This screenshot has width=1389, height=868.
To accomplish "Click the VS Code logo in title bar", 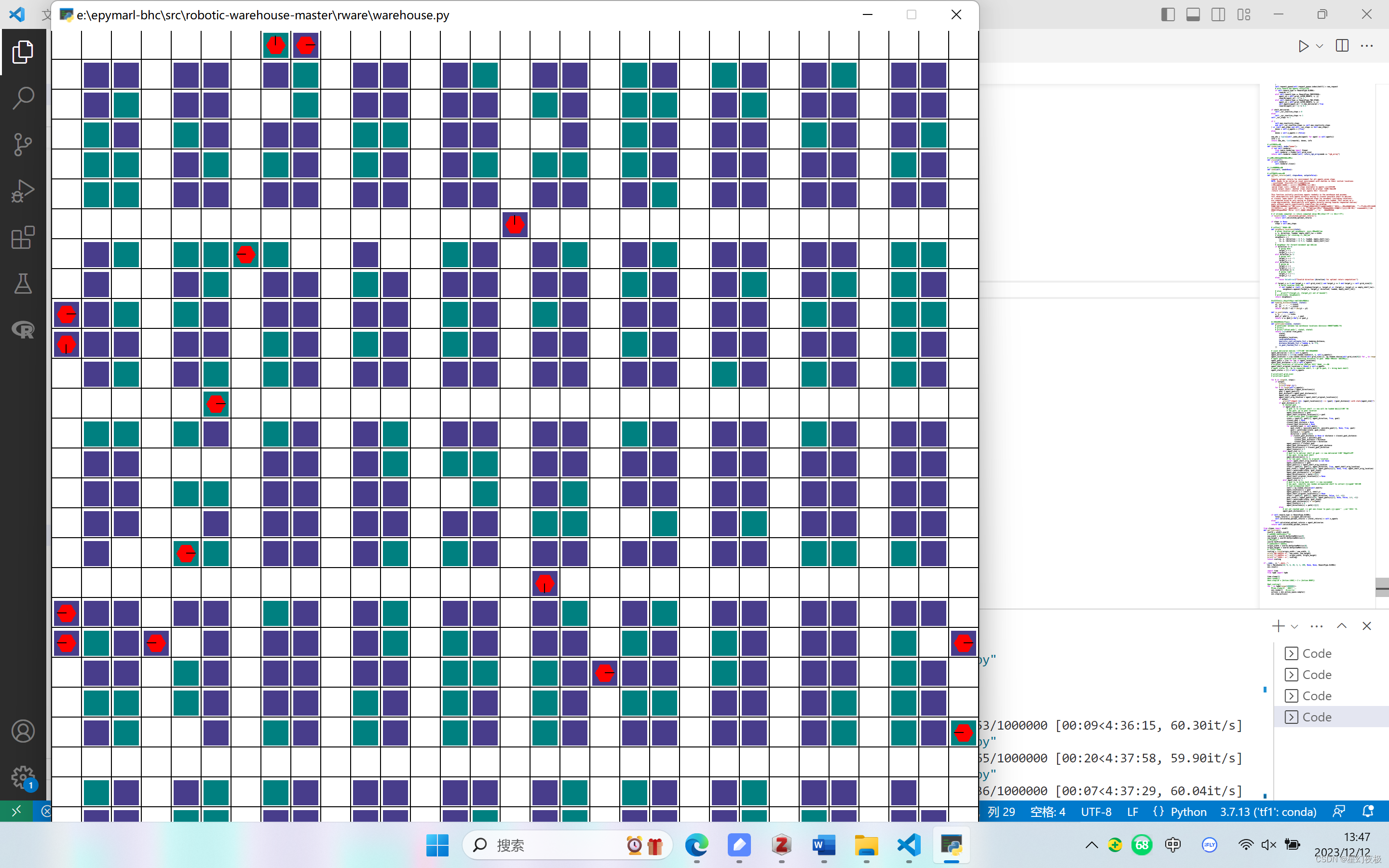I will coord(17,14).
